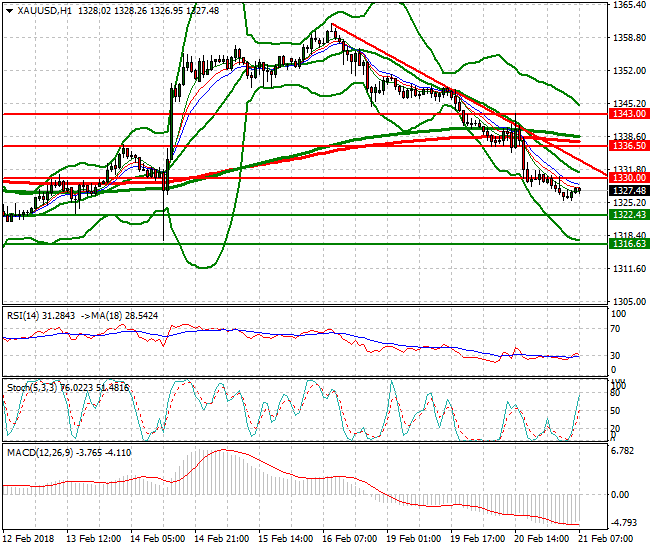Viewport: 650px width, 550px height.
Task: Select the 16 Feb 07:00 time label
Action: coord(349,539)
